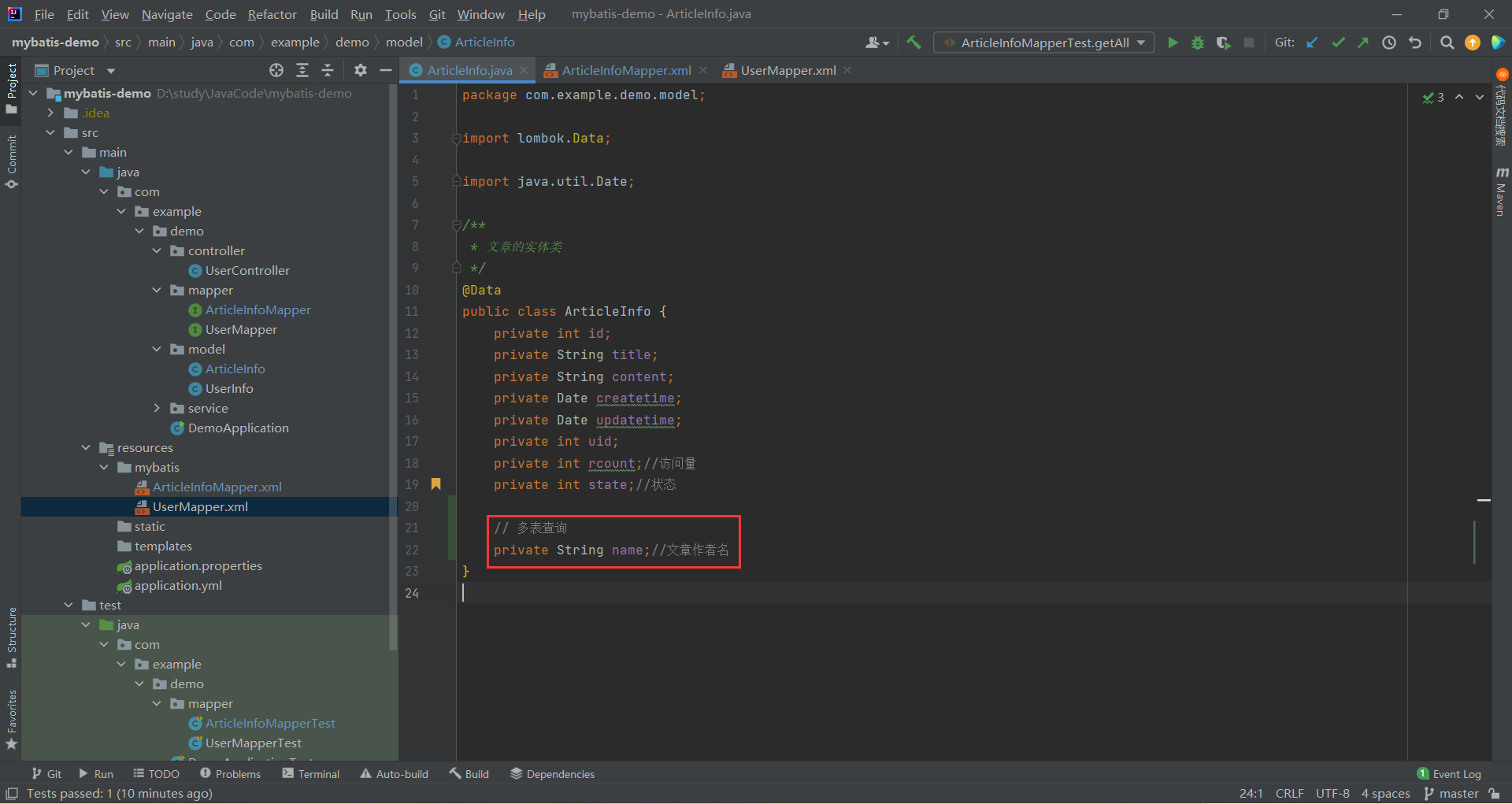Image resolution: width=1512 pixels, height=804 pixels.
Task: Show Git history clock icon
Action: [1389, 43]
